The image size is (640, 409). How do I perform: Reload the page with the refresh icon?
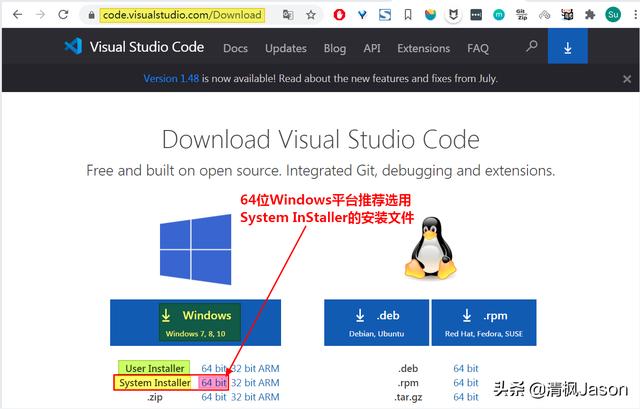point(63,15)
